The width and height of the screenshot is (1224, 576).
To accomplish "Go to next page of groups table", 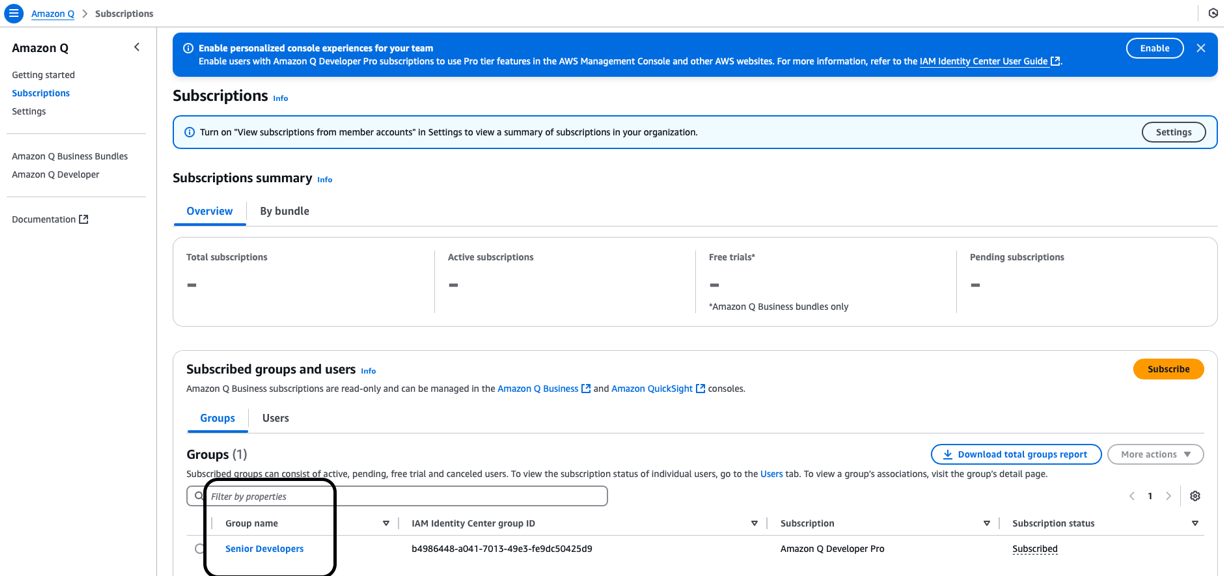I will click(x=1168, y=496).
